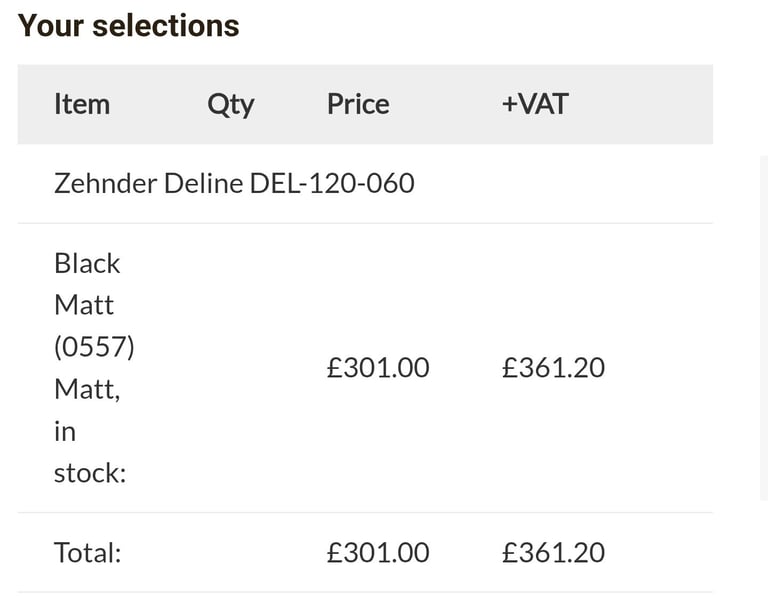The image size is (768, 596).
Task: Select the total +VAT amount £361.20
Action: 553,553
